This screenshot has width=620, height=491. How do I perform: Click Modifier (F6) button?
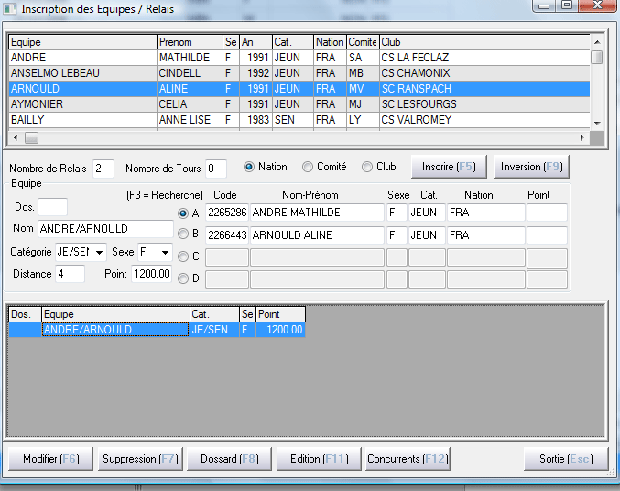[x=50, y=459]
